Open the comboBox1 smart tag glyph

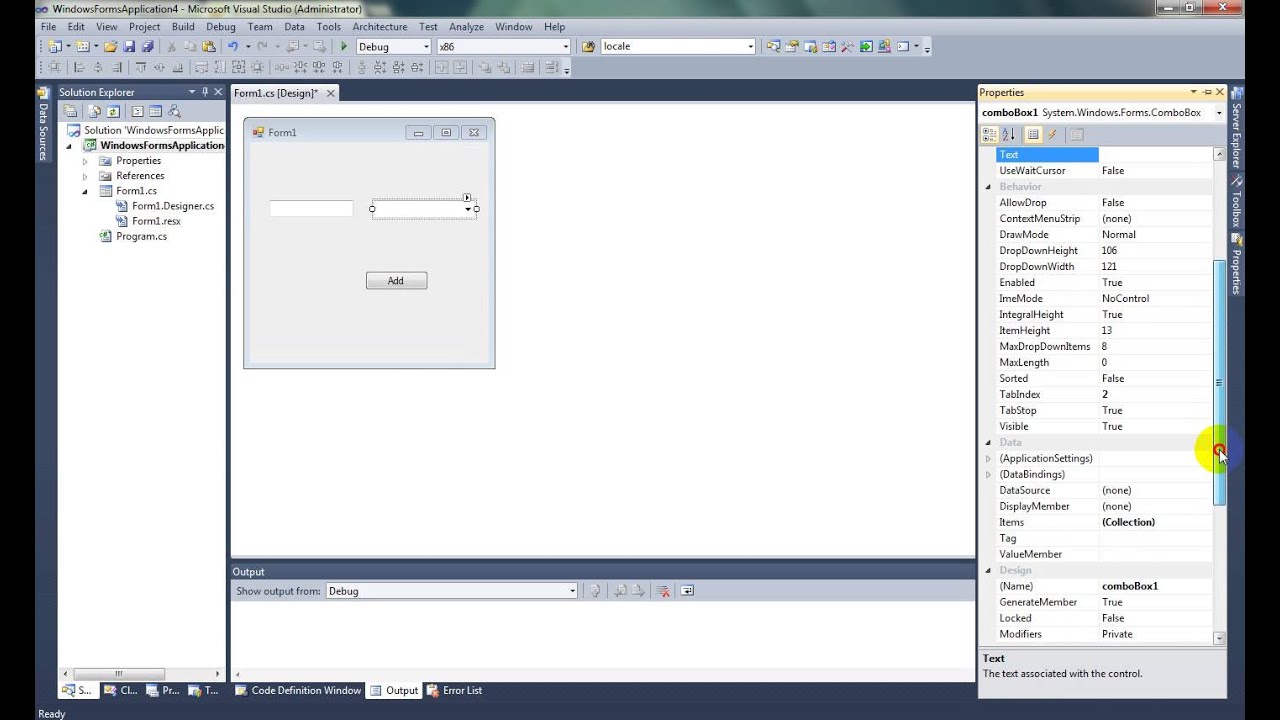(467, 198)
